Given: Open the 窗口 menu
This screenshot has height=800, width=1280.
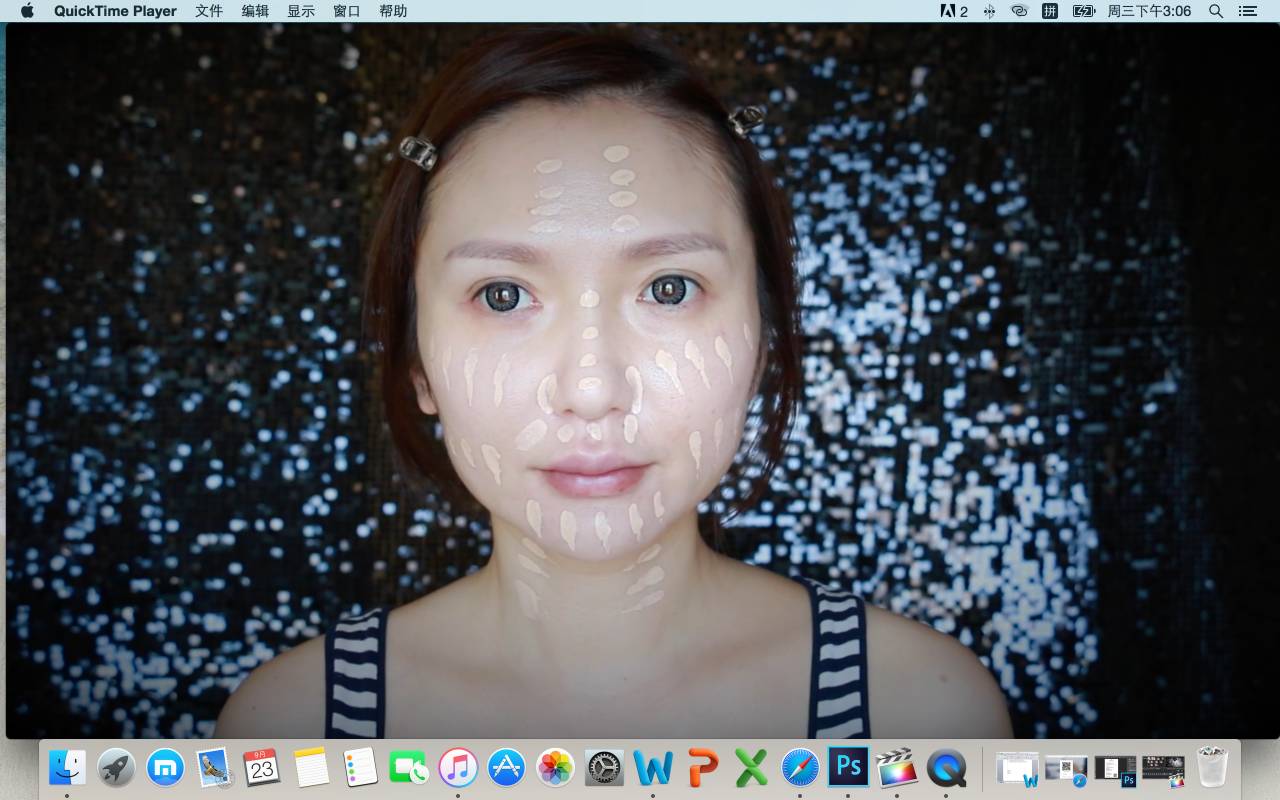Looking at the screenshot, I should tap(347, 11).
